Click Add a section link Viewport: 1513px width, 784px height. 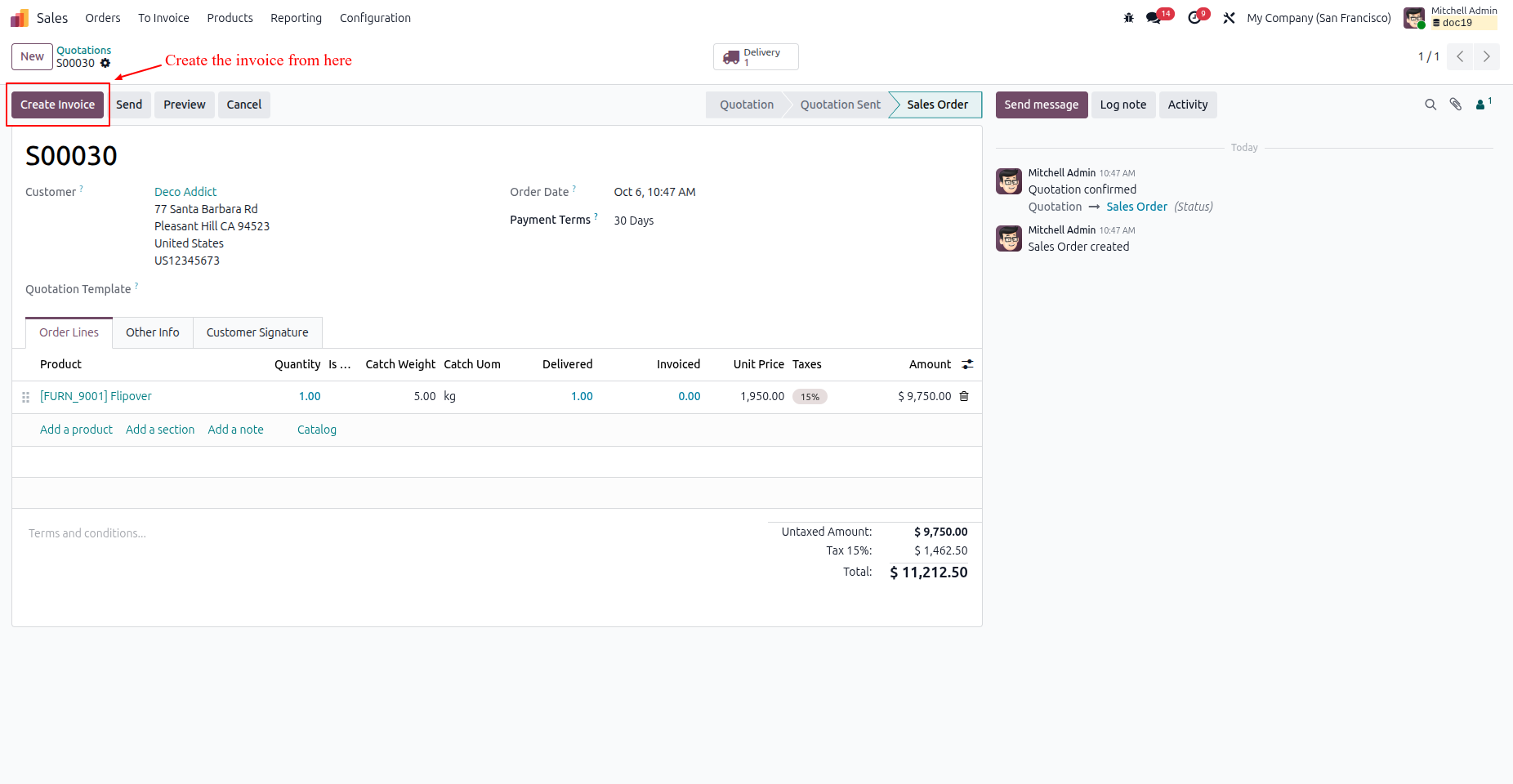[x=160, y=430]
